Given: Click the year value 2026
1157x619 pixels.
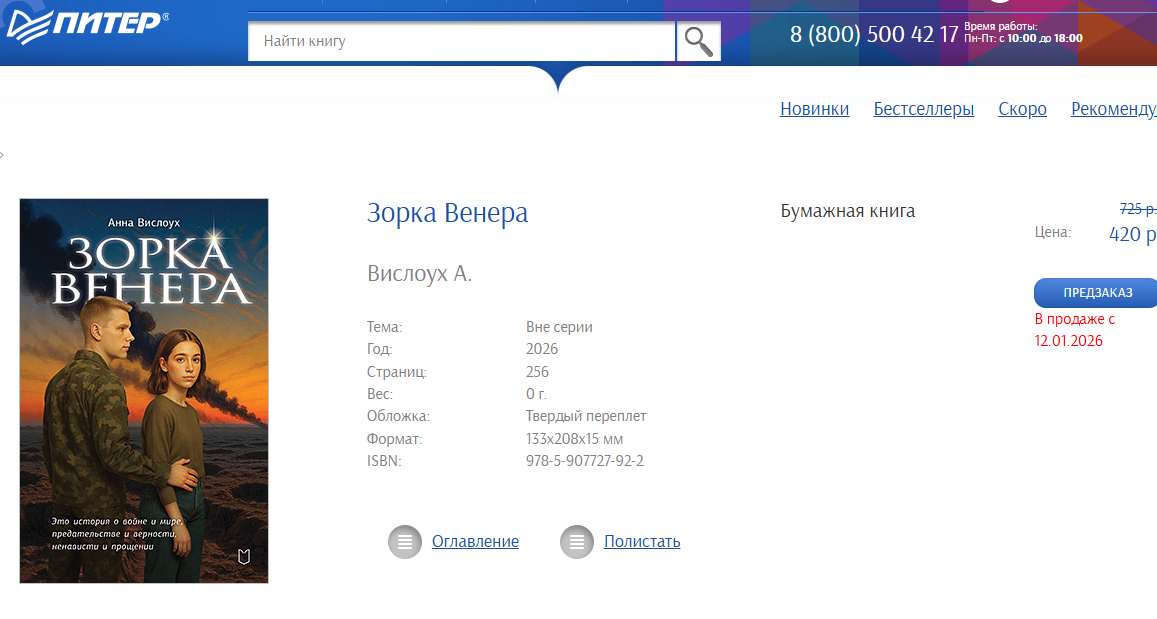Looking at the screenshot, I should click(x=542, y=349).
